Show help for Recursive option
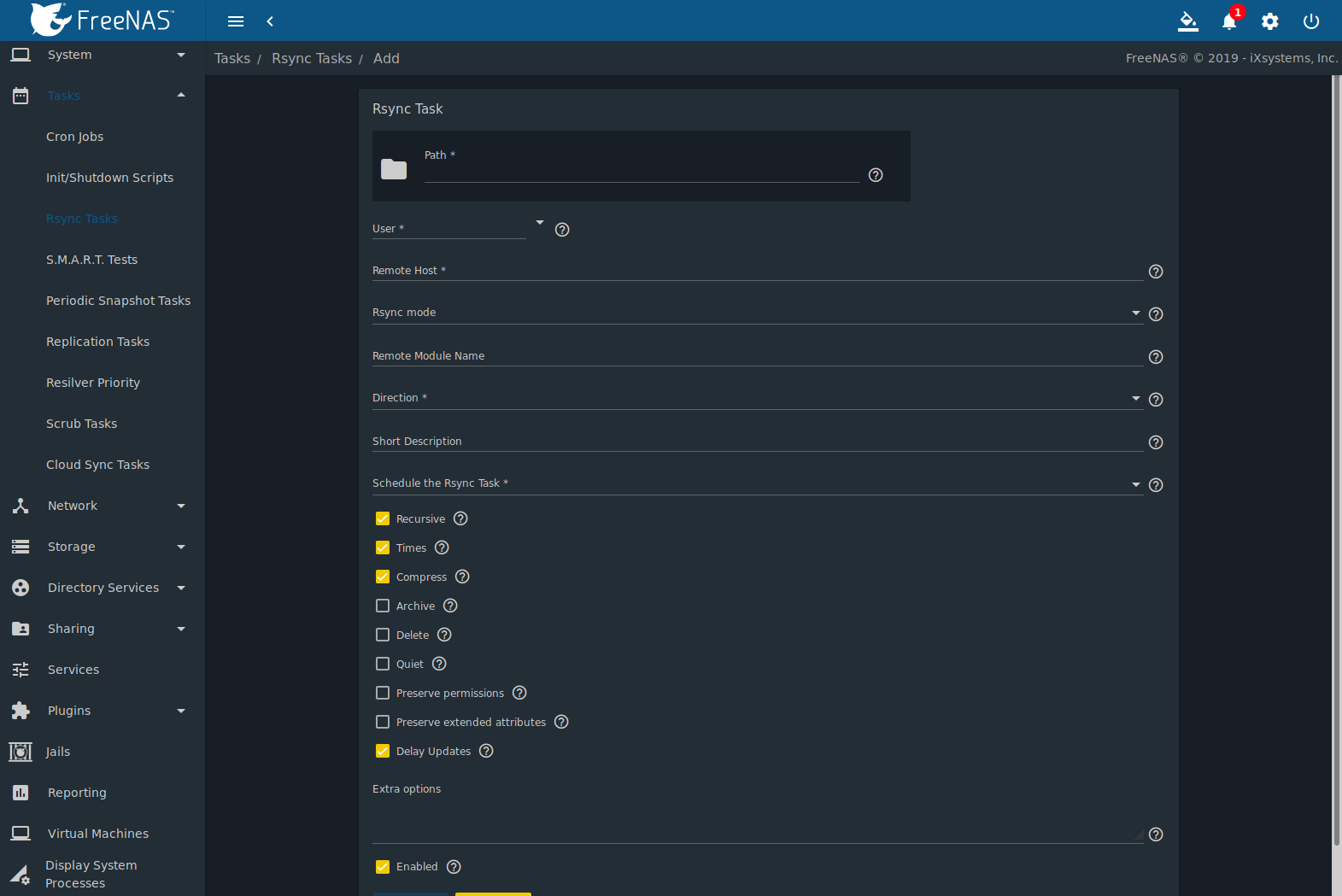The image size is (1342, 896). click(x=460, y=518)
